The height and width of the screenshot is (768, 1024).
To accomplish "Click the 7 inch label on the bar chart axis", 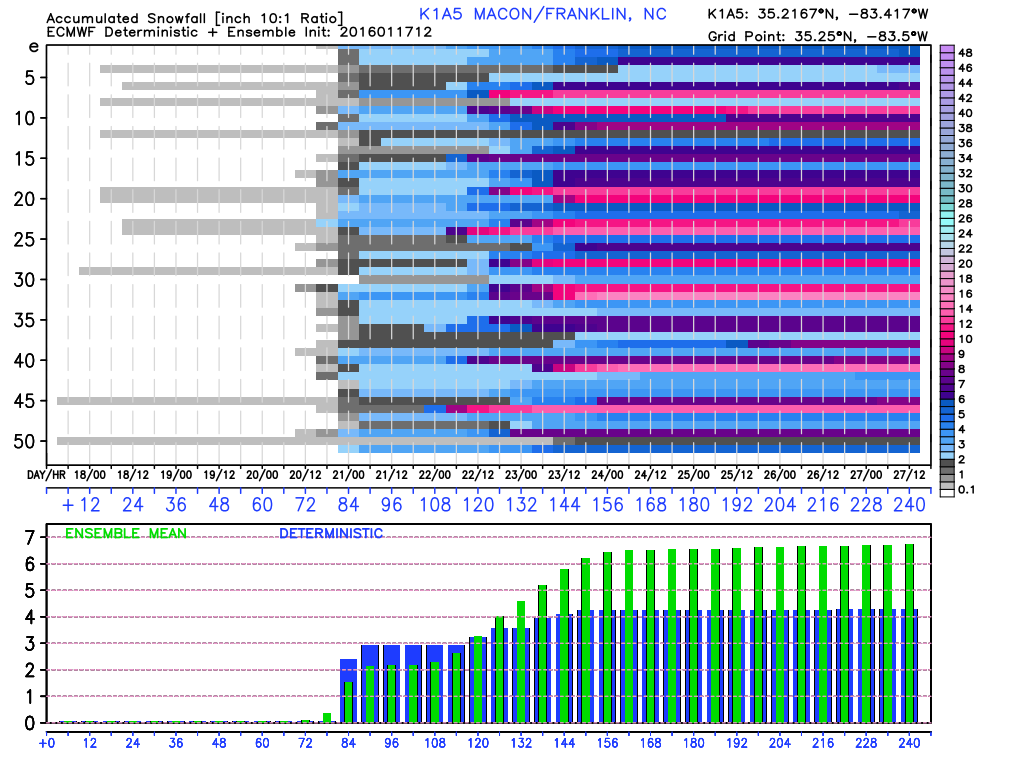I will [x=29, y=538].
